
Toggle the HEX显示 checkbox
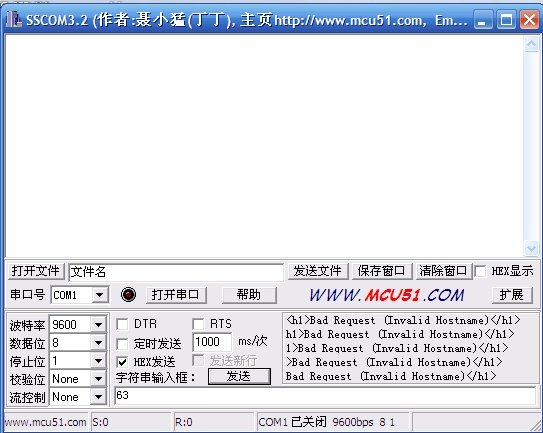(x=480, y=271)
